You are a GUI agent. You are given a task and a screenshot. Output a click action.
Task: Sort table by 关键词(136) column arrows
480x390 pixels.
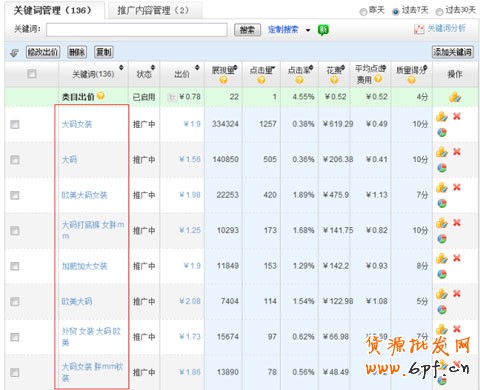(x=121, y=68)
